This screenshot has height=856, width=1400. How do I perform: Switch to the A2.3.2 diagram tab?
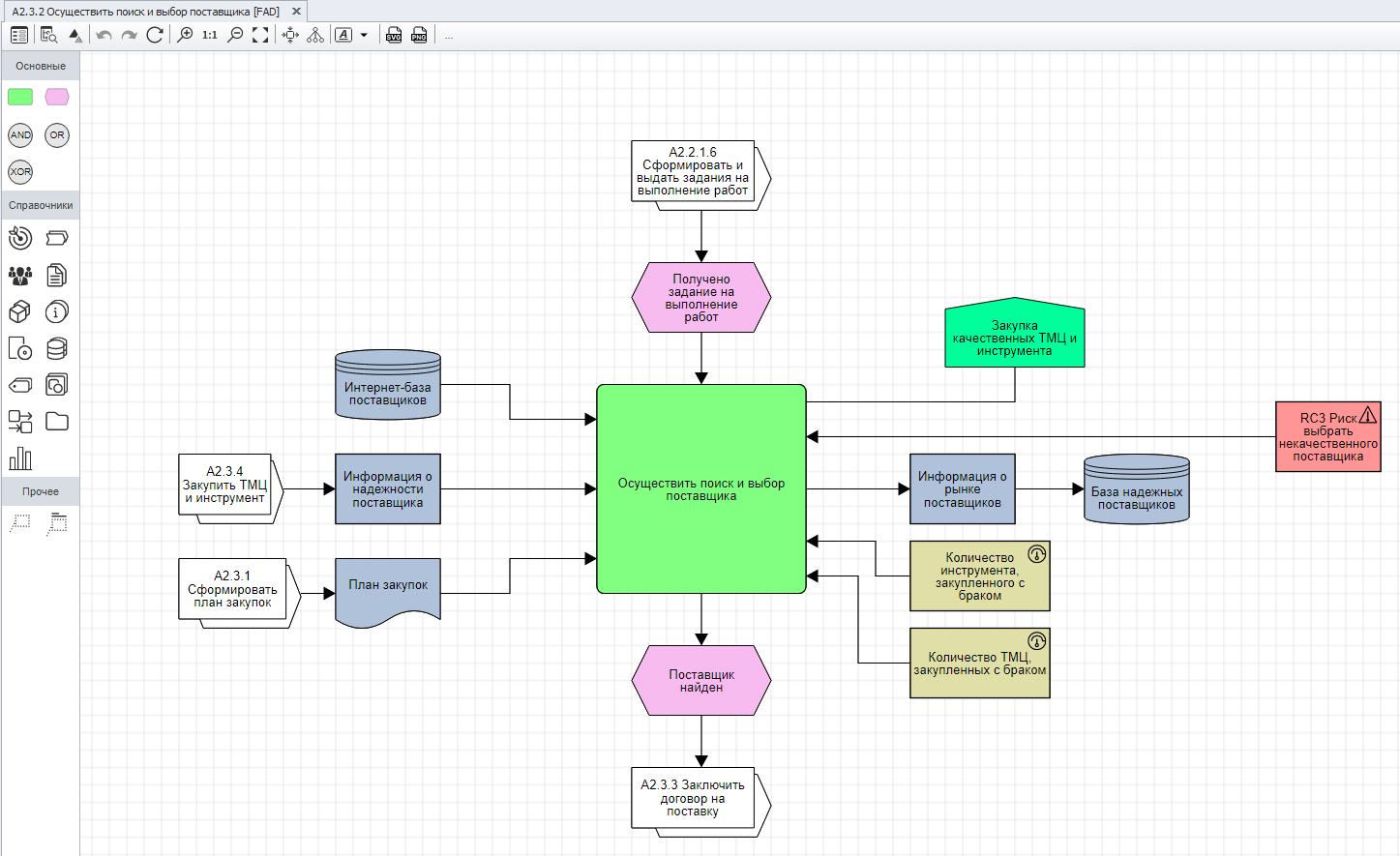pyautogui.click(x=145, y=12)
